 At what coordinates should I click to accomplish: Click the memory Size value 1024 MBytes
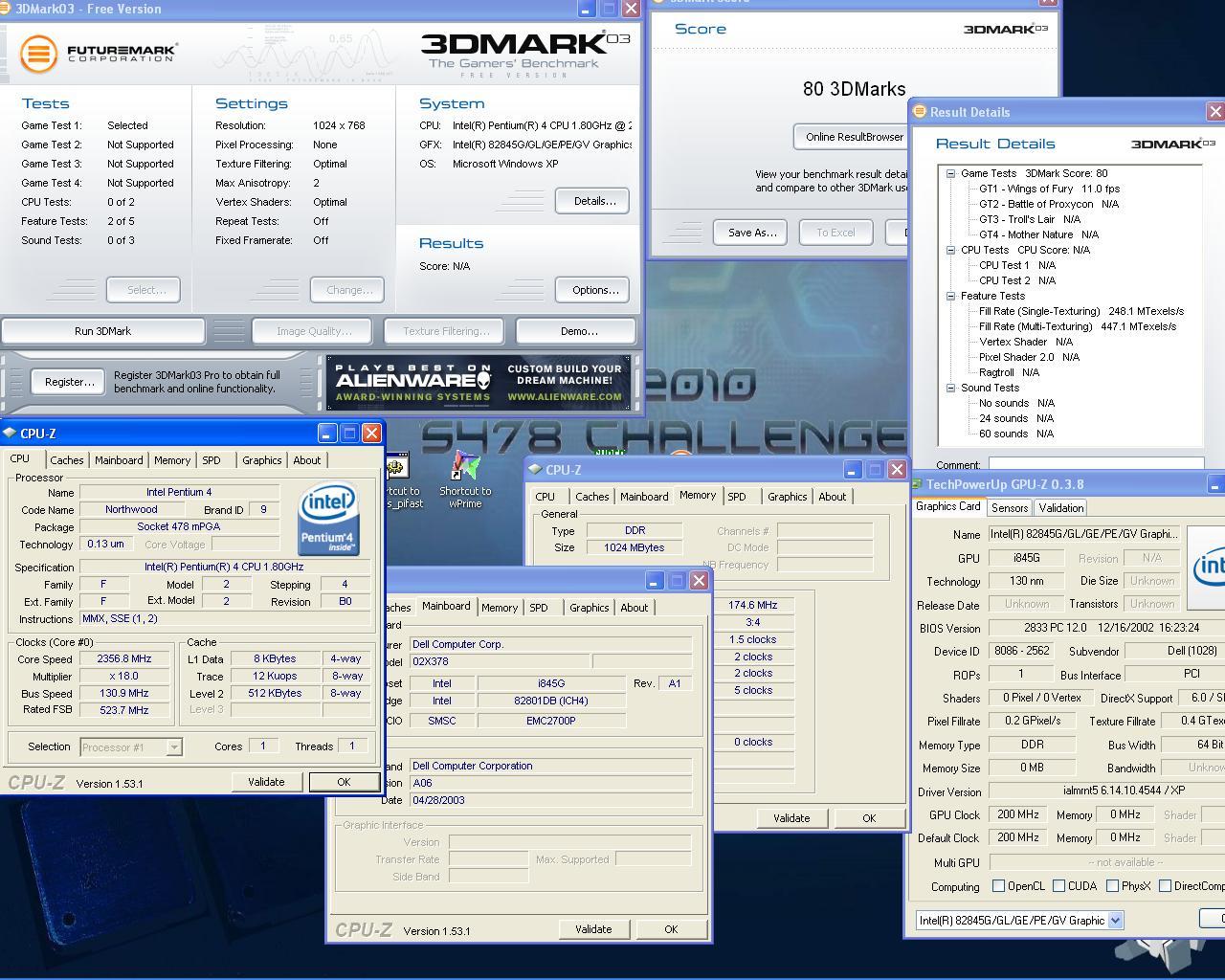(x=635, y=547)
